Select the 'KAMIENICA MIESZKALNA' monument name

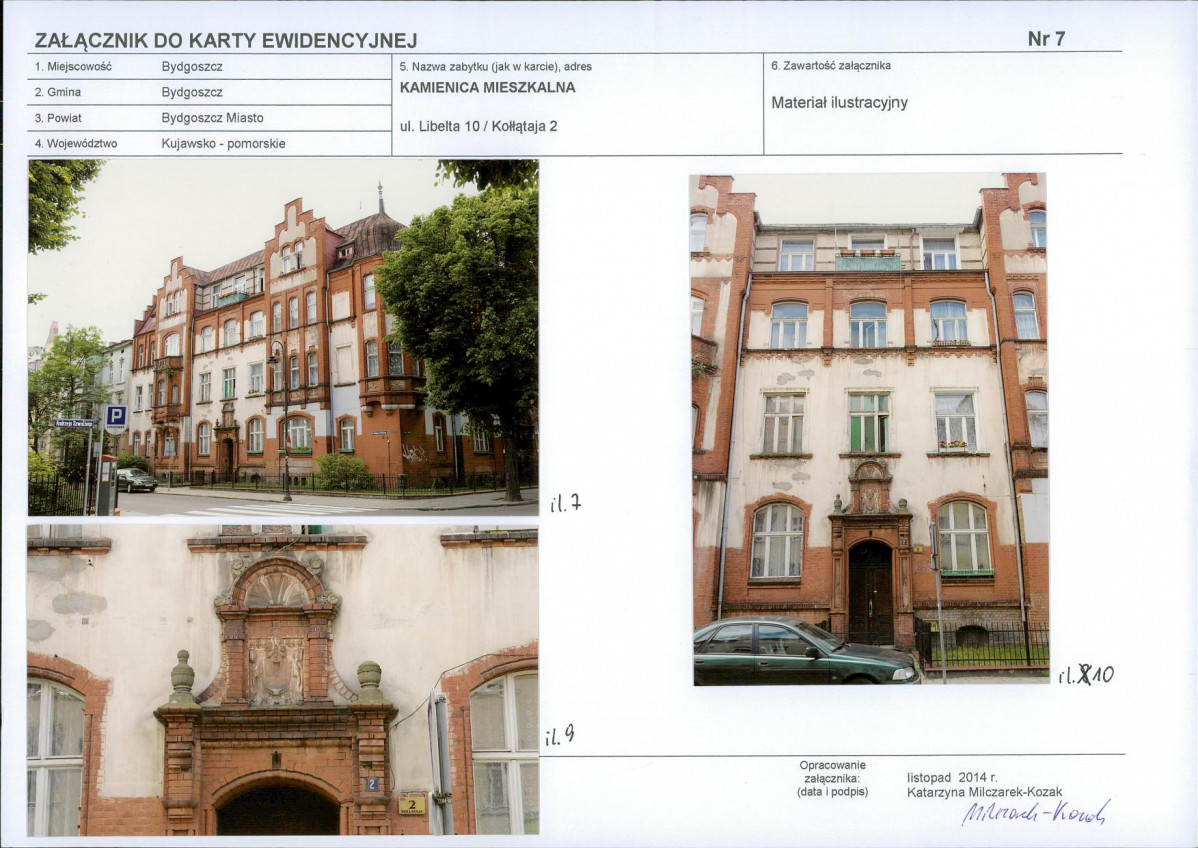click(x=487, y=88)
